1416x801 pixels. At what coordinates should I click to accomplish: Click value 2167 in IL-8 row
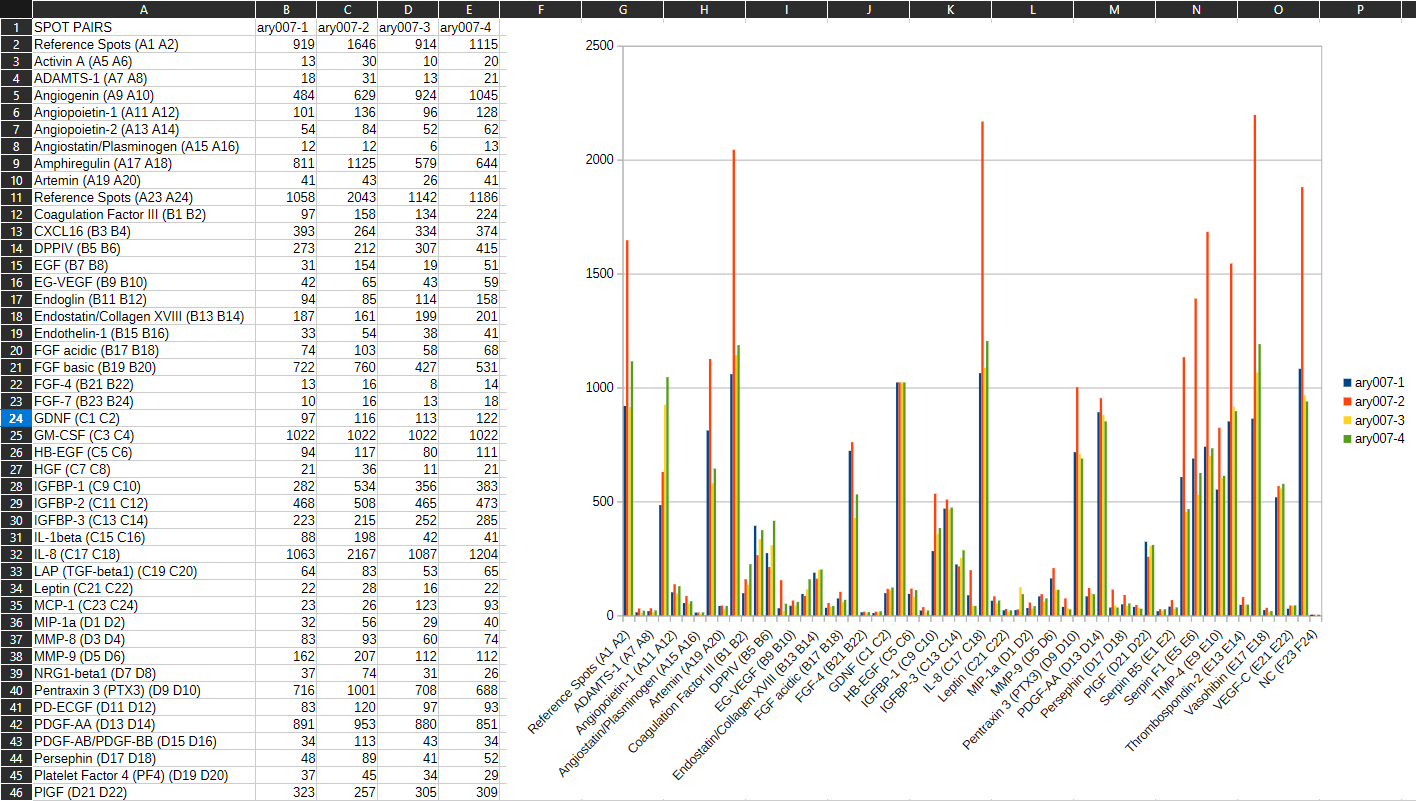(347, 554)
